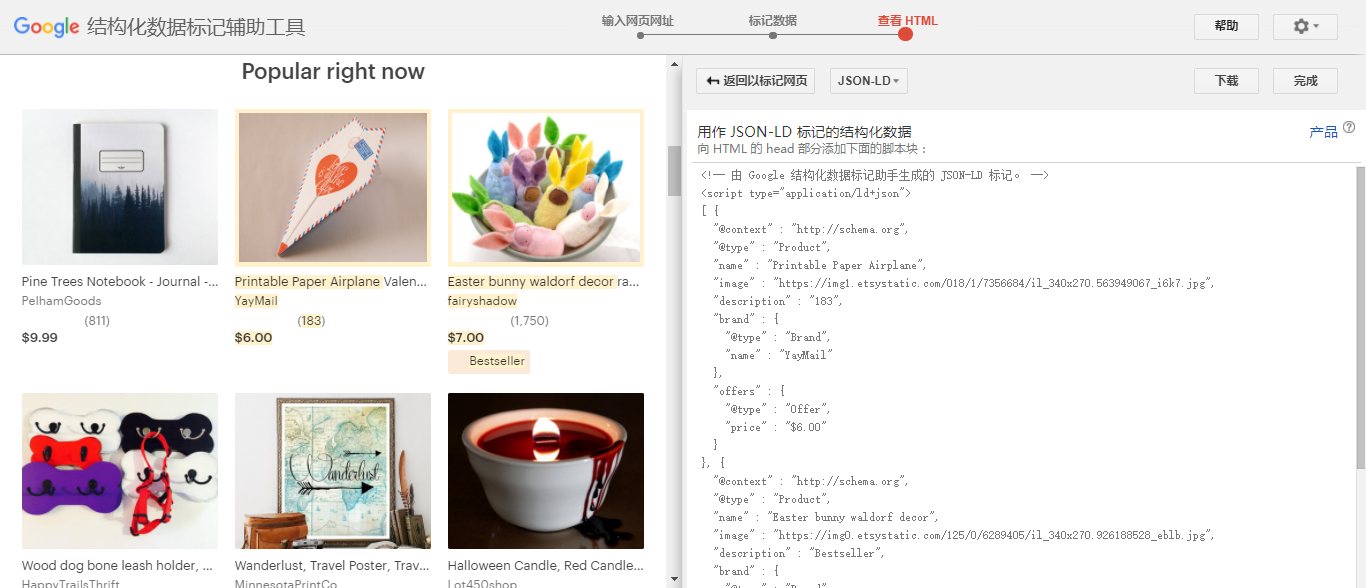
Task: Click the 标记数据 step dot
Action: coord(773,36)
